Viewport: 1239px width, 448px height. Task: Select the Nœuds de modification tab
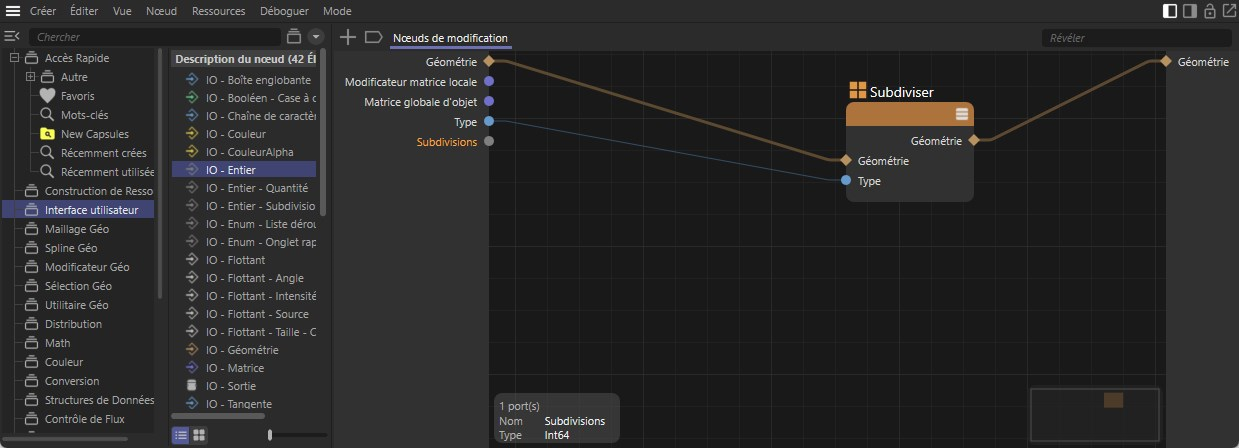(450, 38)
